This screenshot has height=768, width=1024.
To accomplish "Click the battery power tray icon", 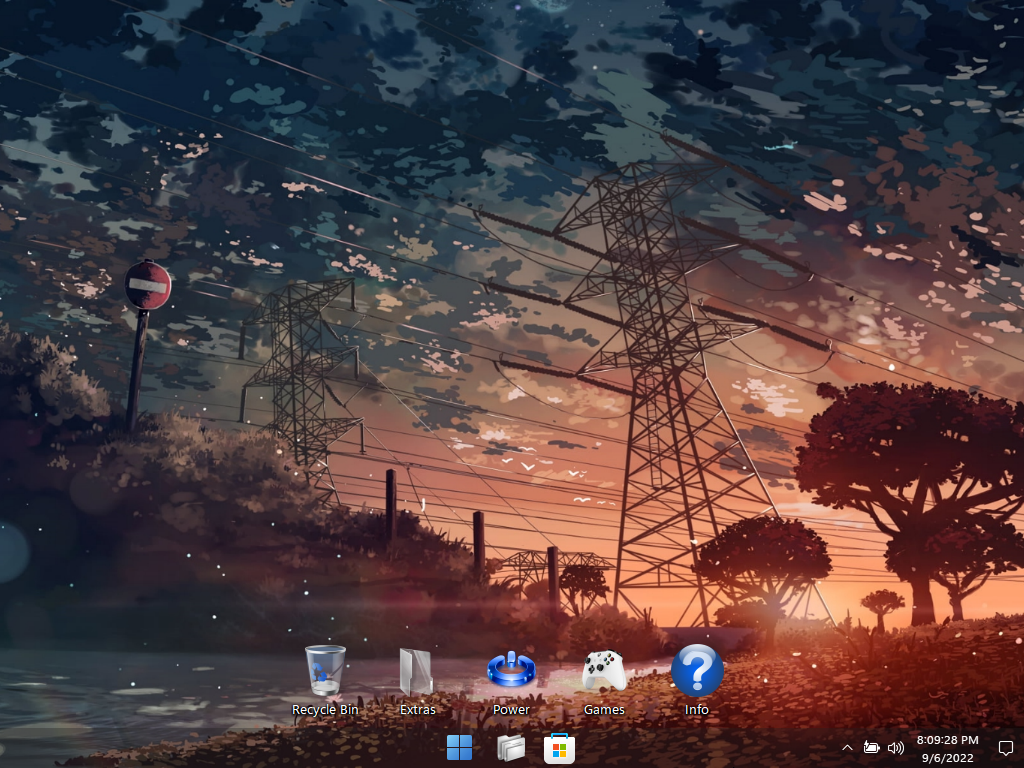I will coord(871,747).
